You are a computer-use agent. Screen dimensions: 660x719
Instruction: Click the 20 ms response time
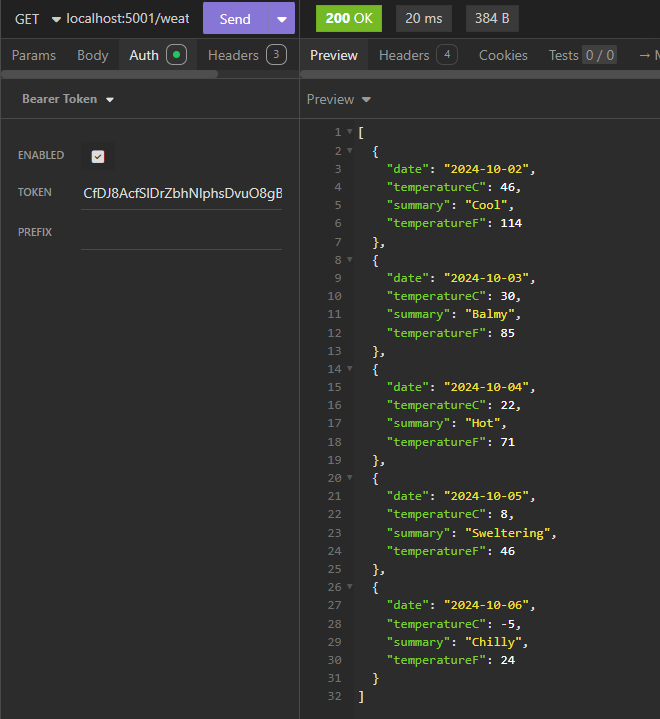[x=424, y=18]
